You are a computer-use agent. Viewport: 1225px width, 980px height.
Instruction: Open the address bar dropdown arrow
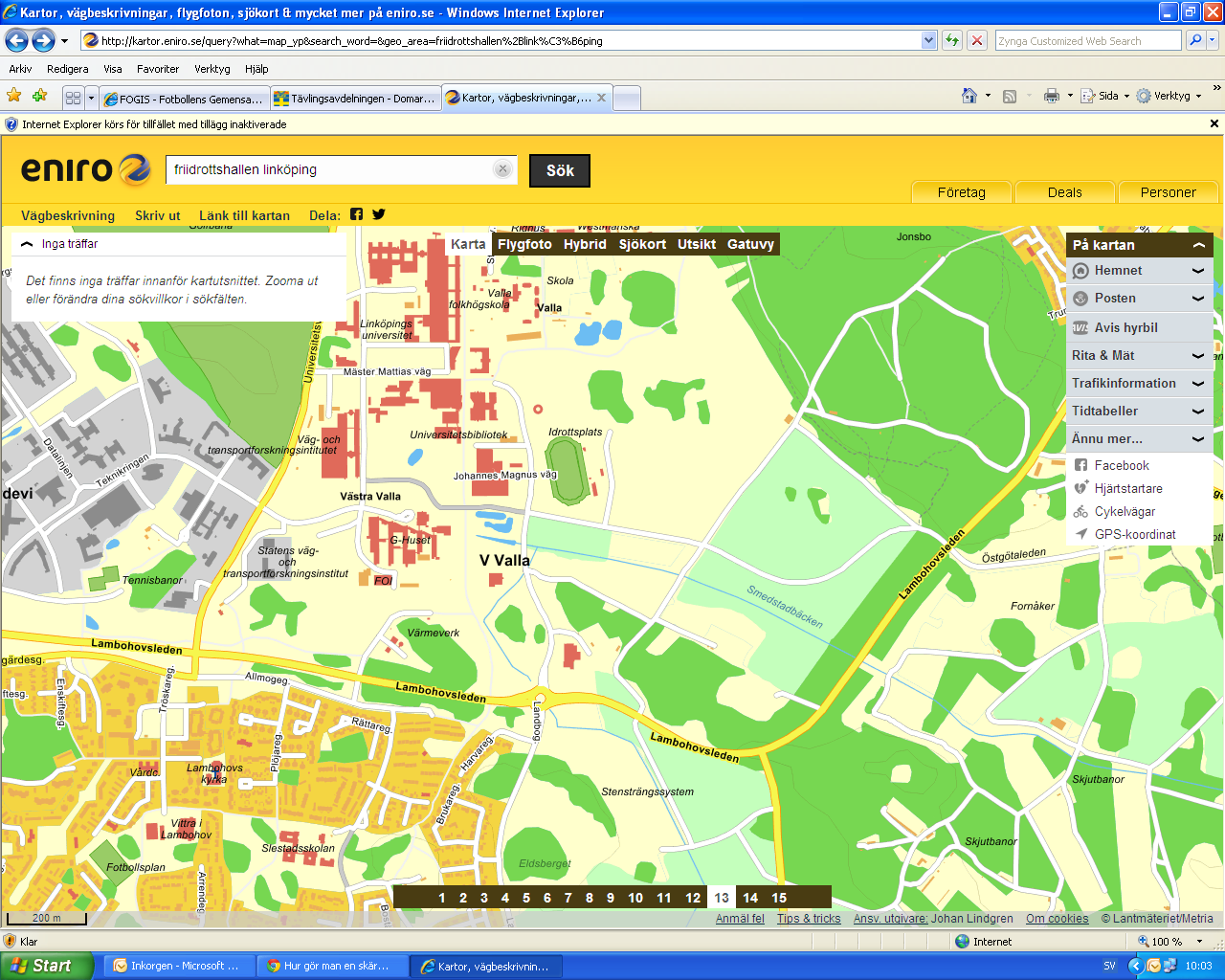(x=928, y=40)
